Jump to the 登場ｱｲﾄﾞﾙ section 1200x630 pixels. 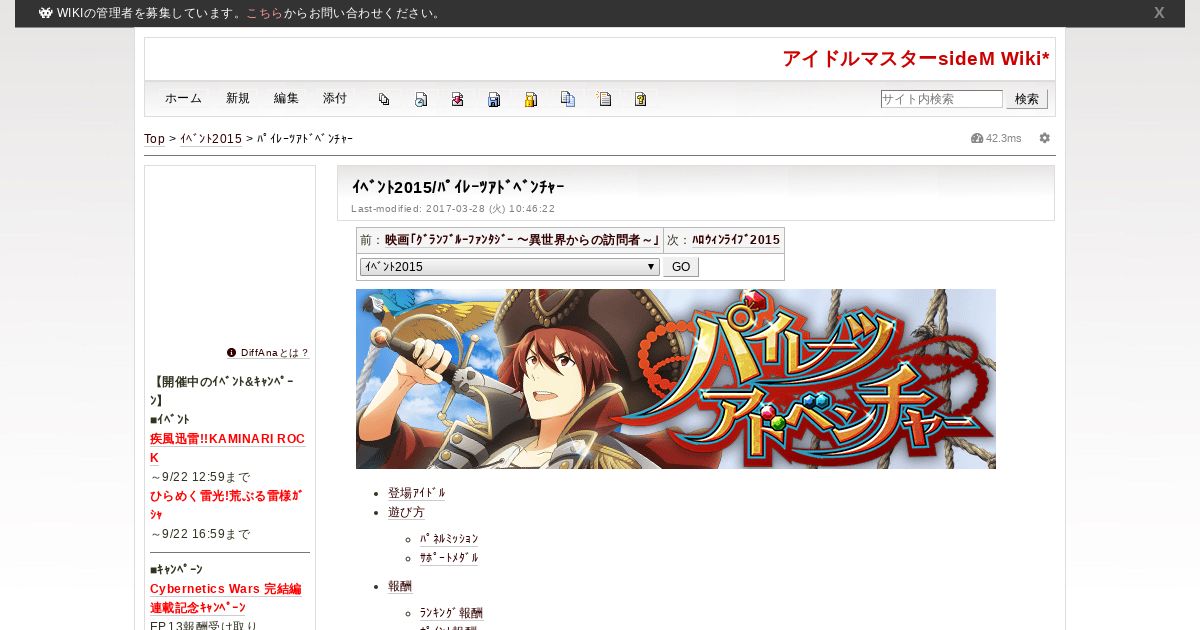tap(417, 493)
